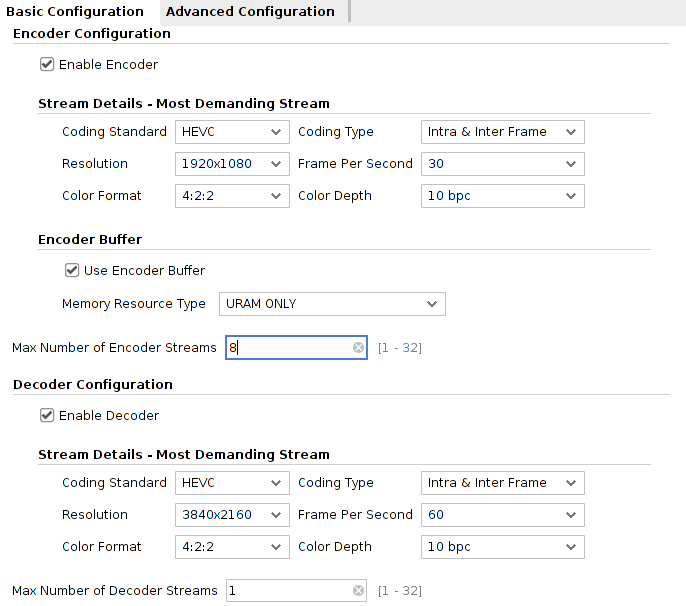Open Memory Resource Type URAM ONLY dropdown
Viewport: 686px width, 606px height.
click(x=332, y=304)
